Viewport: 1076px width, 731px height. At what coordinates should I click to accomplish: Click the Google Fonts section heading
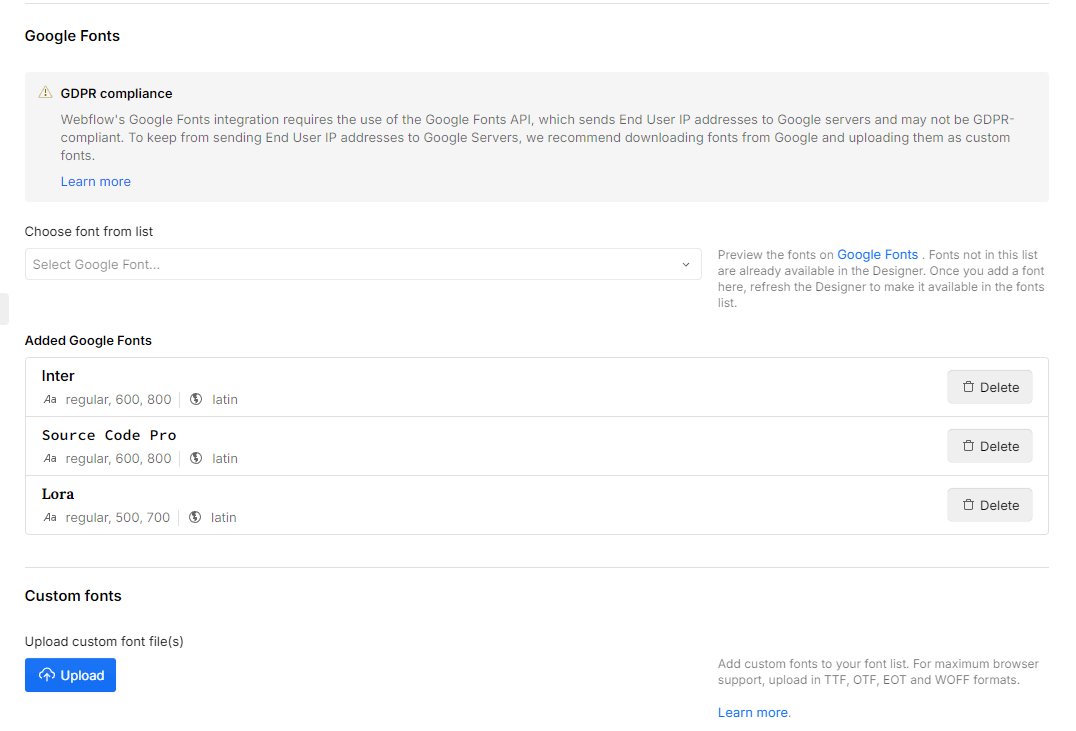pyautogui.click(x=72, y=36)
